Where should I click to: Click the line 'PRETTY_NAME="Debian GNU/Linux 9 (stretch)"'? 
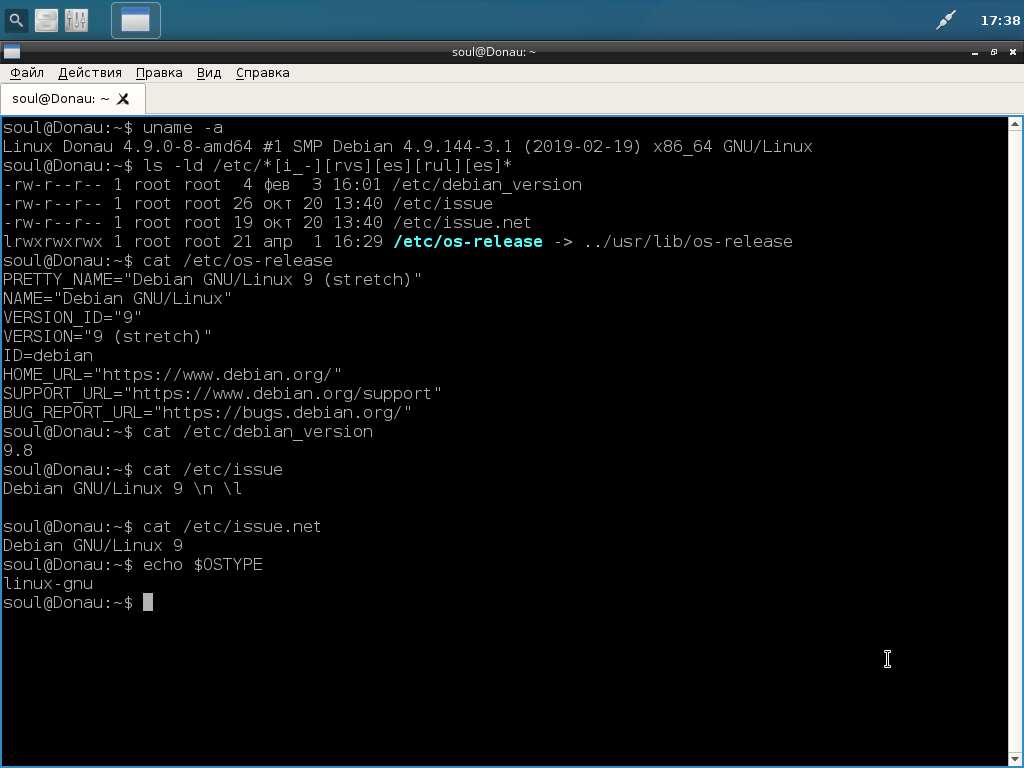pos(212,280)
